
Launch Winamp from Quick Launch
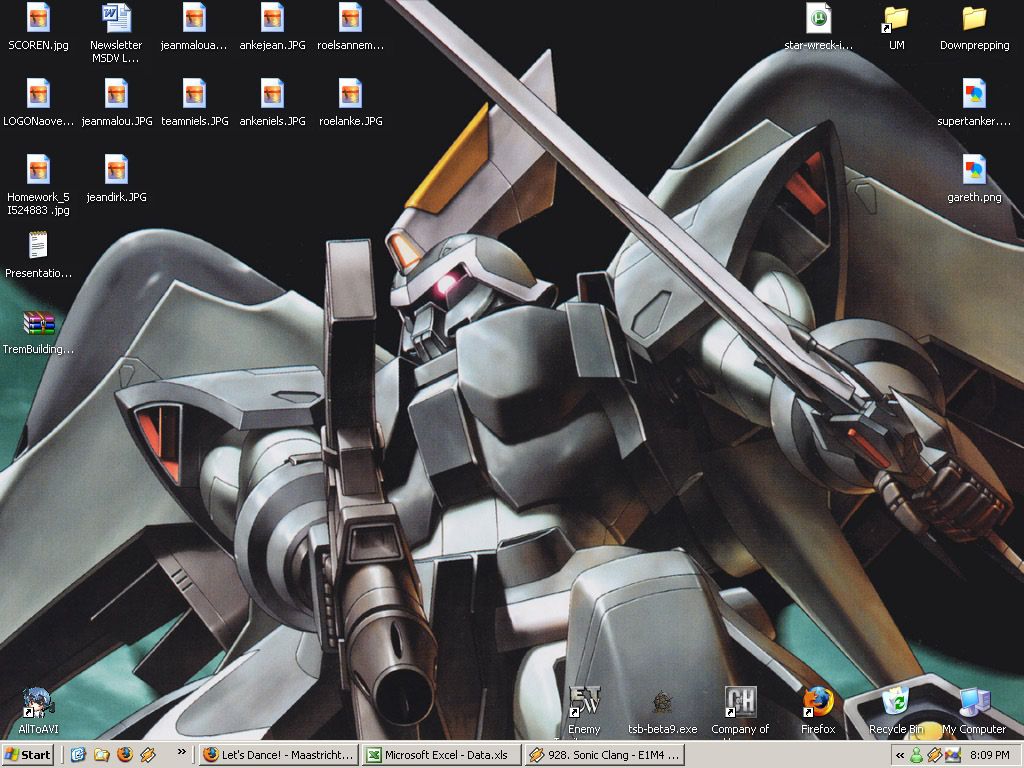tap(148, 755)
